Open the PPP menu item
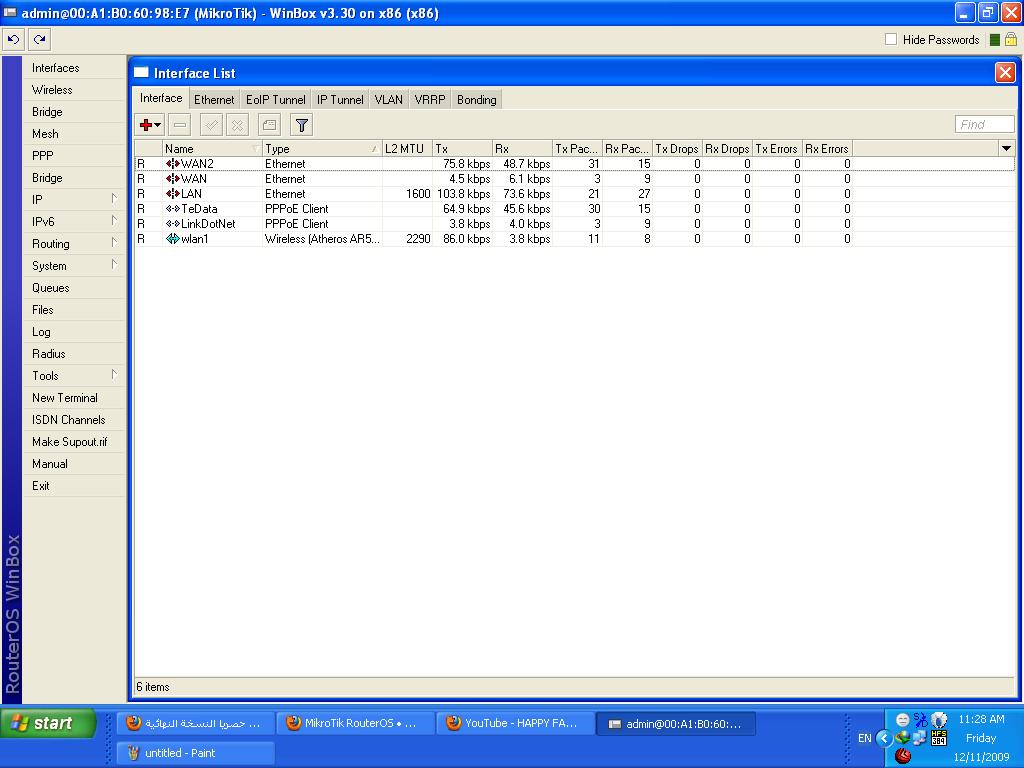Viewport: 1024px width, 768px height. 74,156
